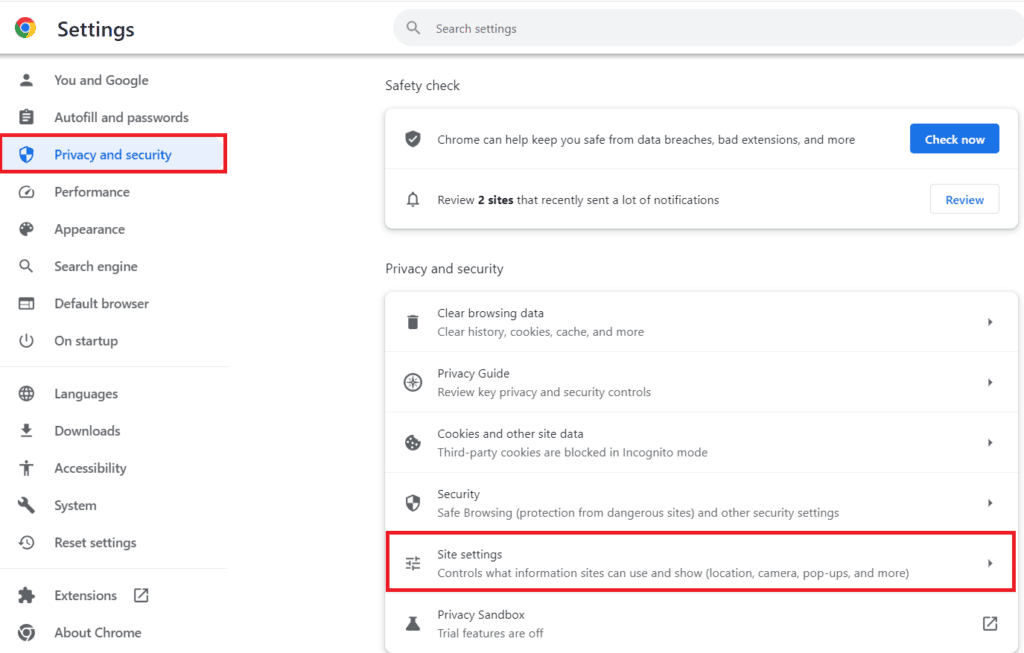Expand the Privacy Guide row arrow
1024x653 pixels.
pyautogui.click(x=990, y=382)
